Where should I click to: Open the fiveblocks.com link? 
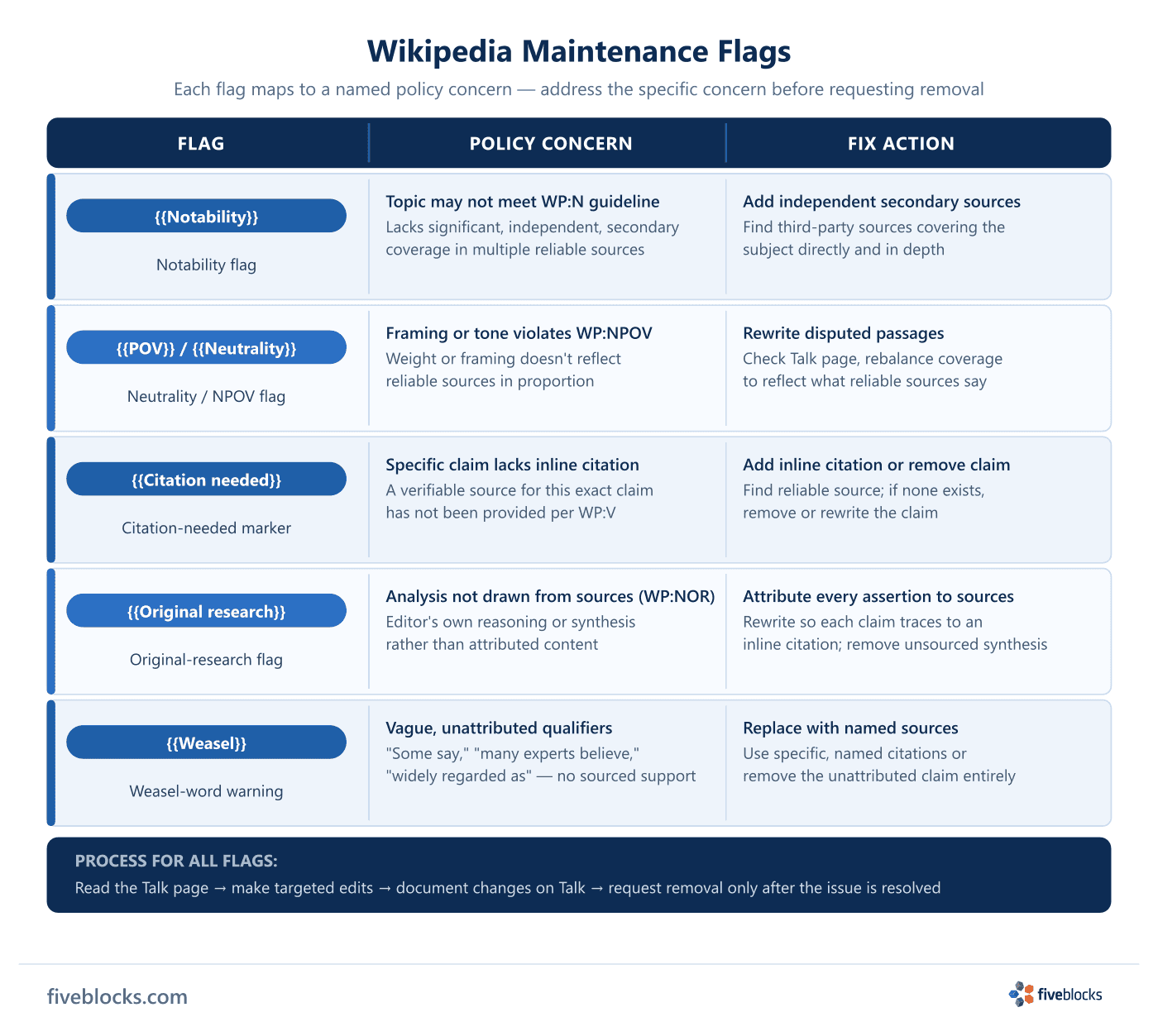pyautogui.click(x=117, y=996)
